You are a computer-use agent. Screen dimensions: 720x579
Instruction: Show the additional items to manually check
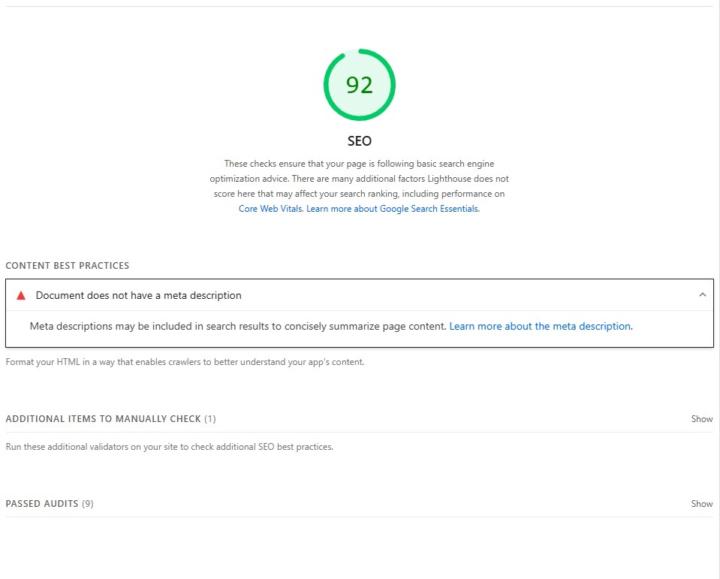701,419
